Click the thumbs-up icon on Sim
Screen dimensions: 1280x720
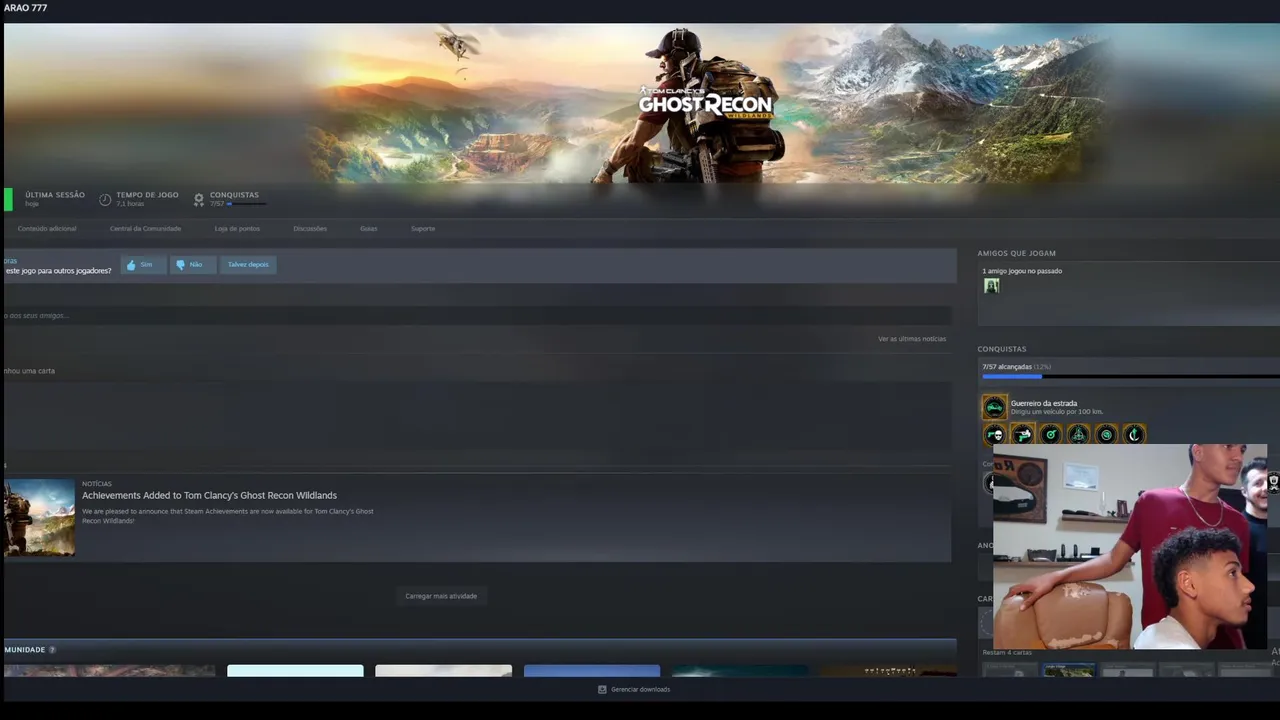click(x=131, y=265)
